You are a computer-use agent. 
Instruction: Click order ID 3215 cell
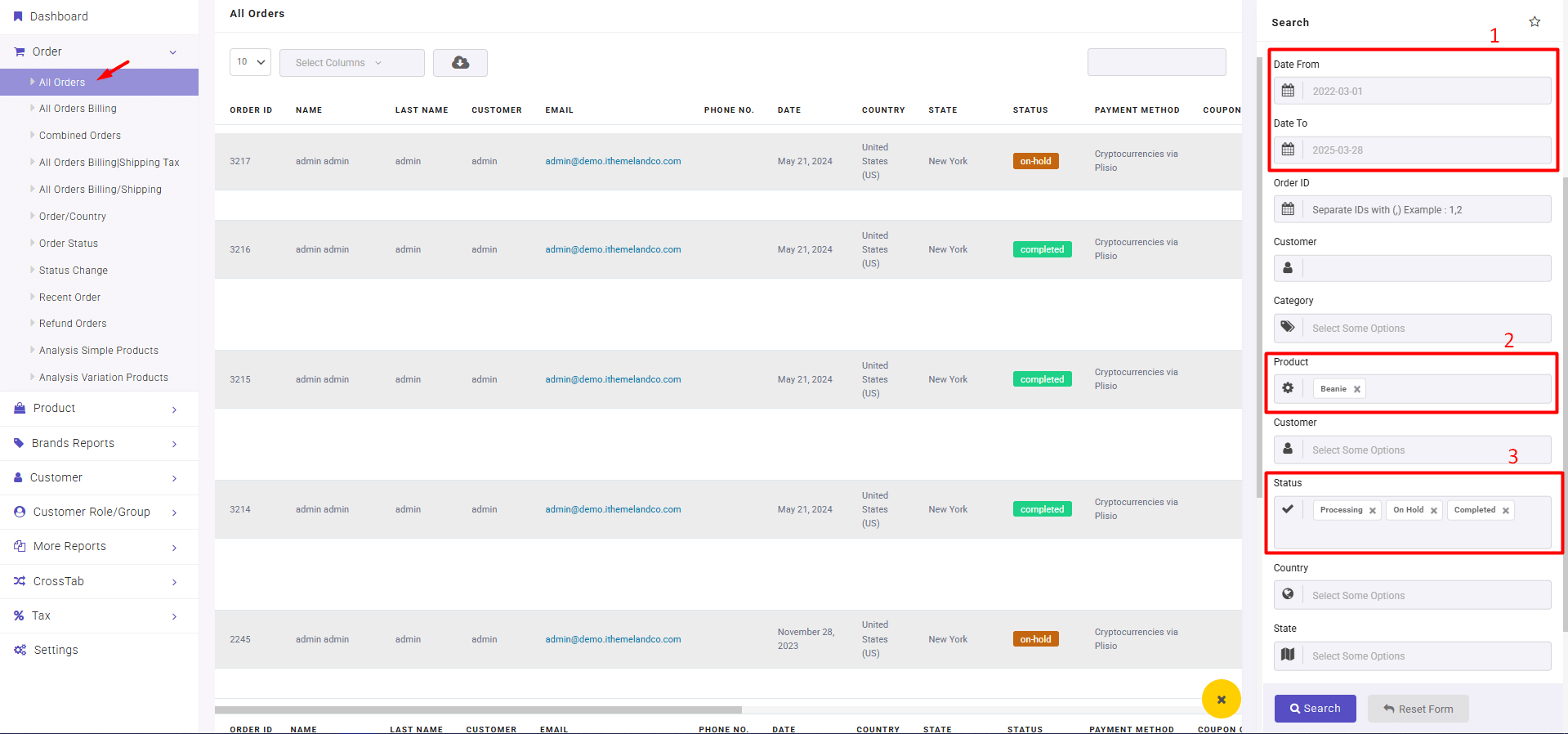coord(240,379)
